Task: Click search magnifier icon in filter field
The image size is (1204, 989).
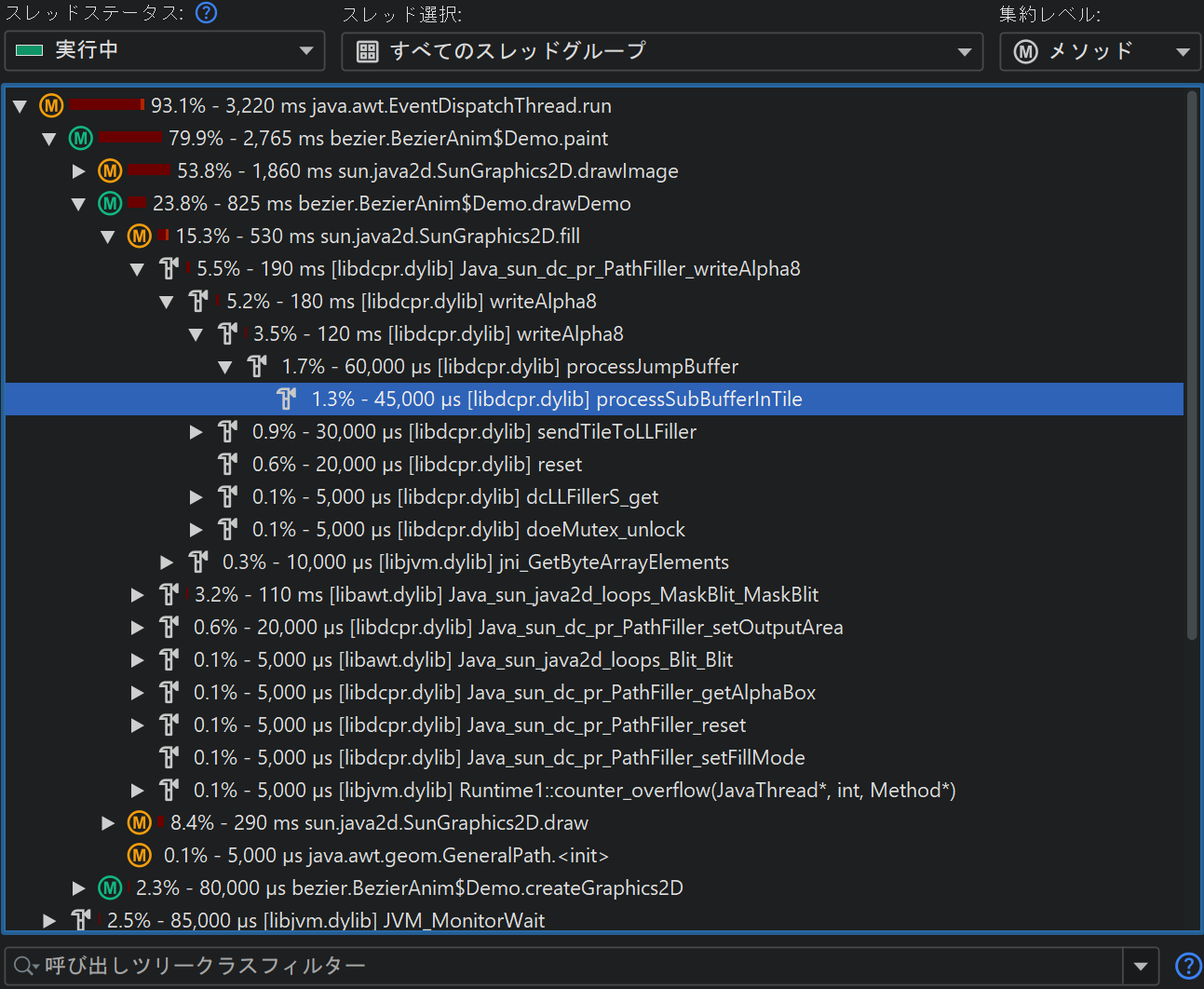Action: click(x=25, y=967)
